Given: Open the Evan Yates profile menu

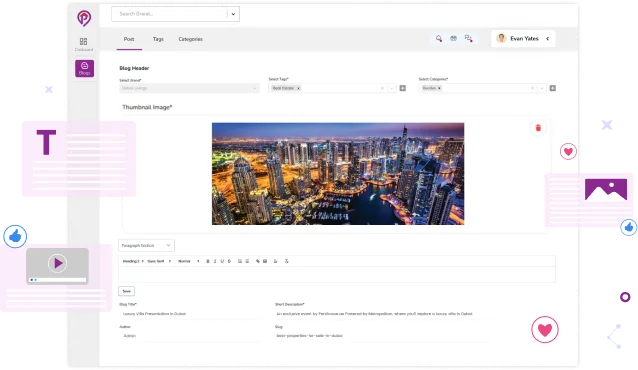Looking at the screenshot, I should [x=523, y=38].
